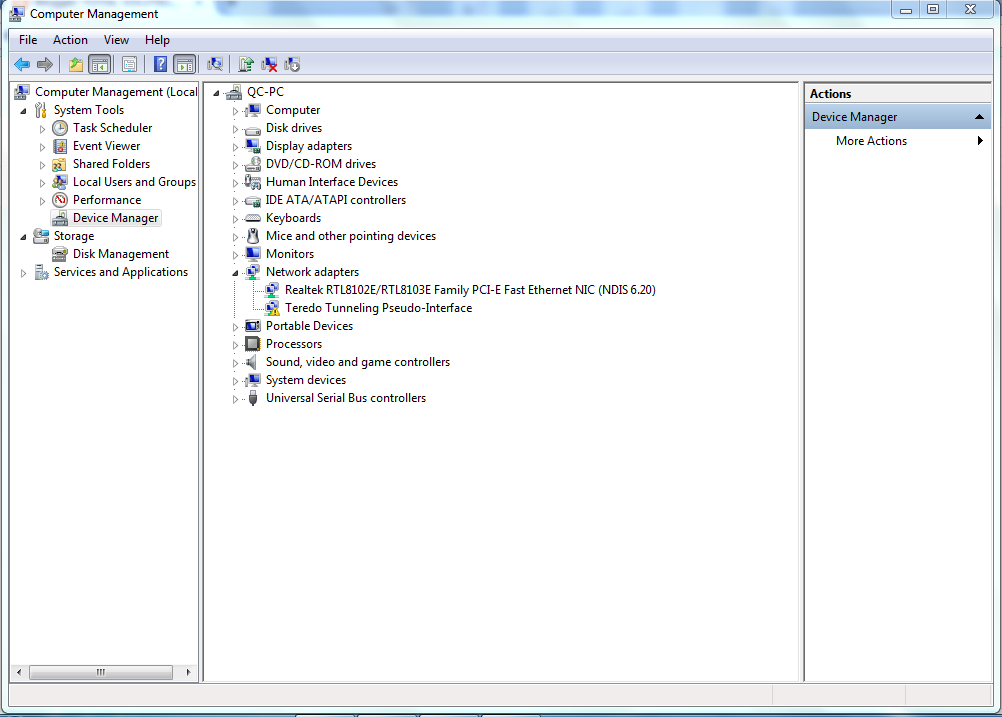Click the Portable Devices icon
1002x717 pixels.
pyautogui.click(x=253, y=326)
